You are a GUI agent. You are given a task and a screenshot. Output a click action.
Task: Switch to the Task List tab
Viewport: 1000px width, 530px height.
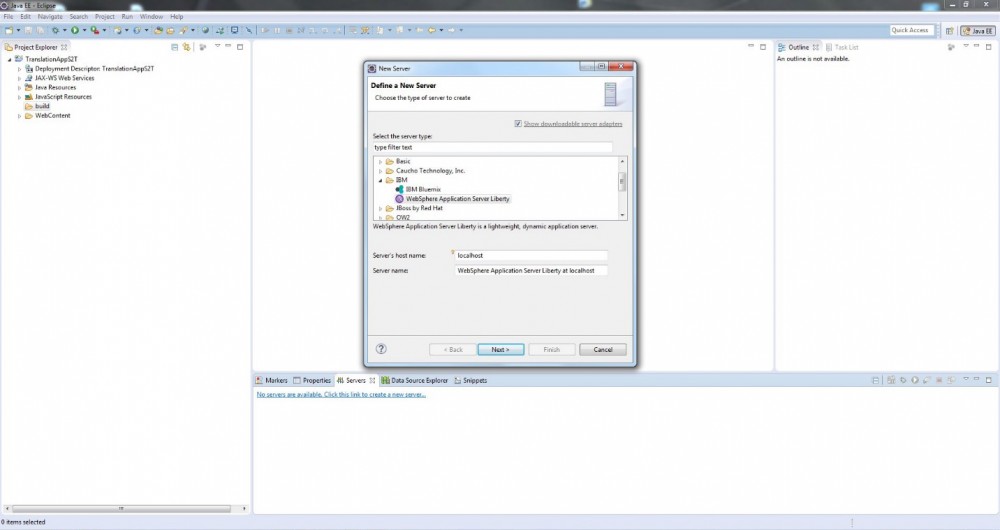click(x=842, y=47)
